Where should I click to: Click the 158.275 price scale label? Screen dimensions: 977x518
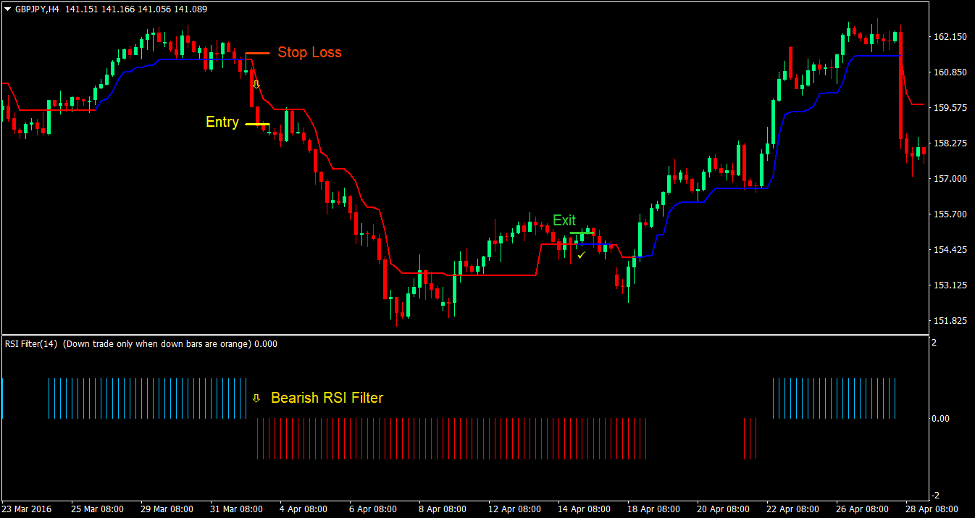pyautogui.click(x=949, y=143)
